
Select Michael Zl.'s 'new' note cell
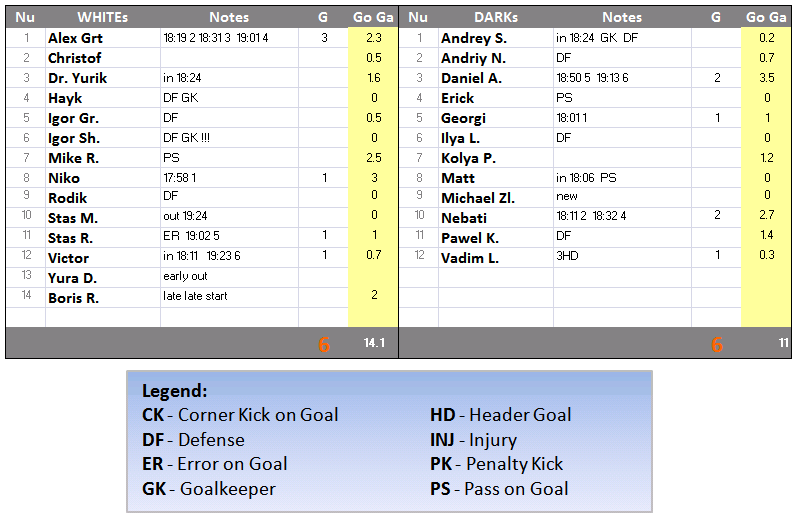tap(567, 197)
